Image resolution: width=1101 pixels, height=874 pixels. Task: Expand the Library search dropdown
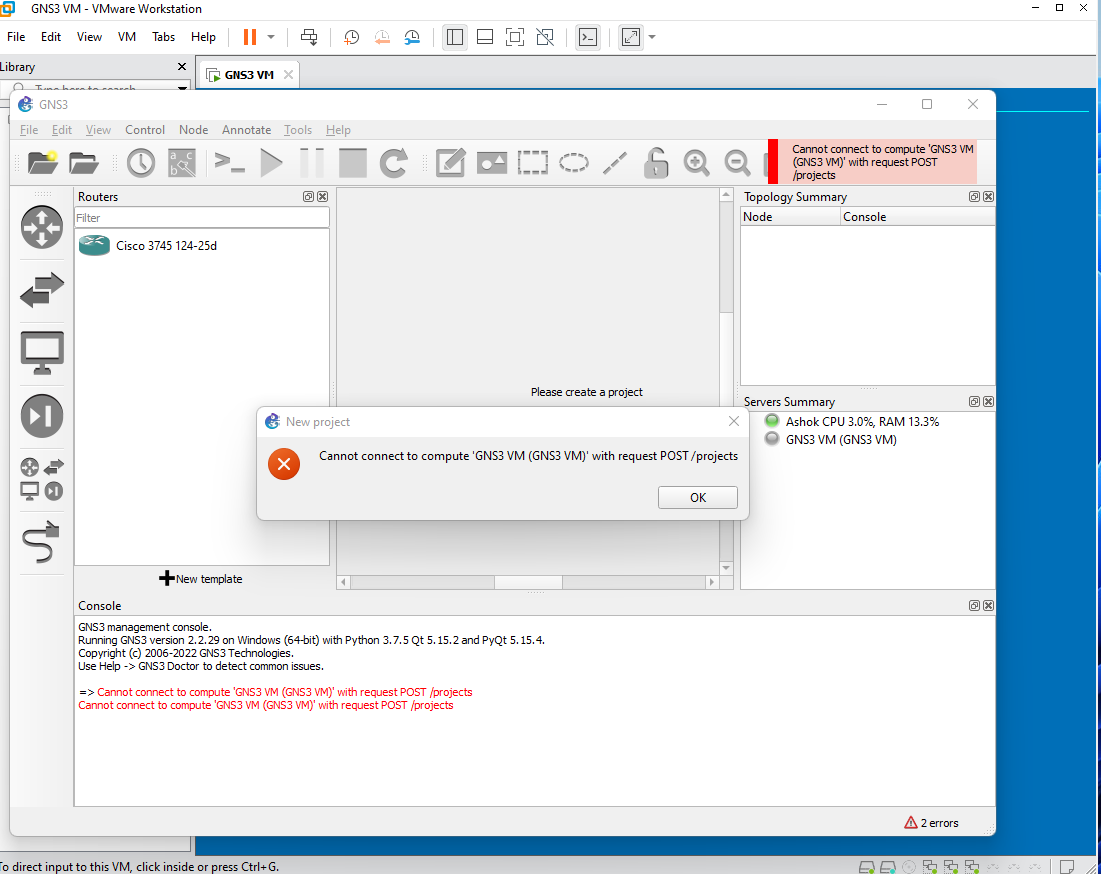point(182,89)
